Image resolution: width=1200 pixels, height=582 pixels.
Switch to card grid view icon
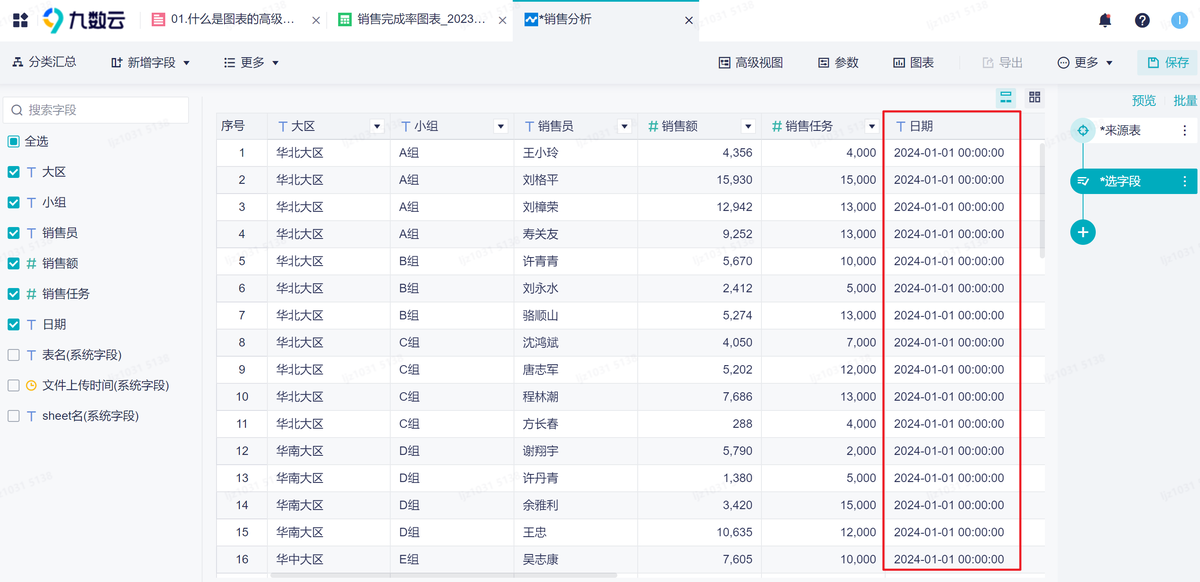(x=1035, y=97)
